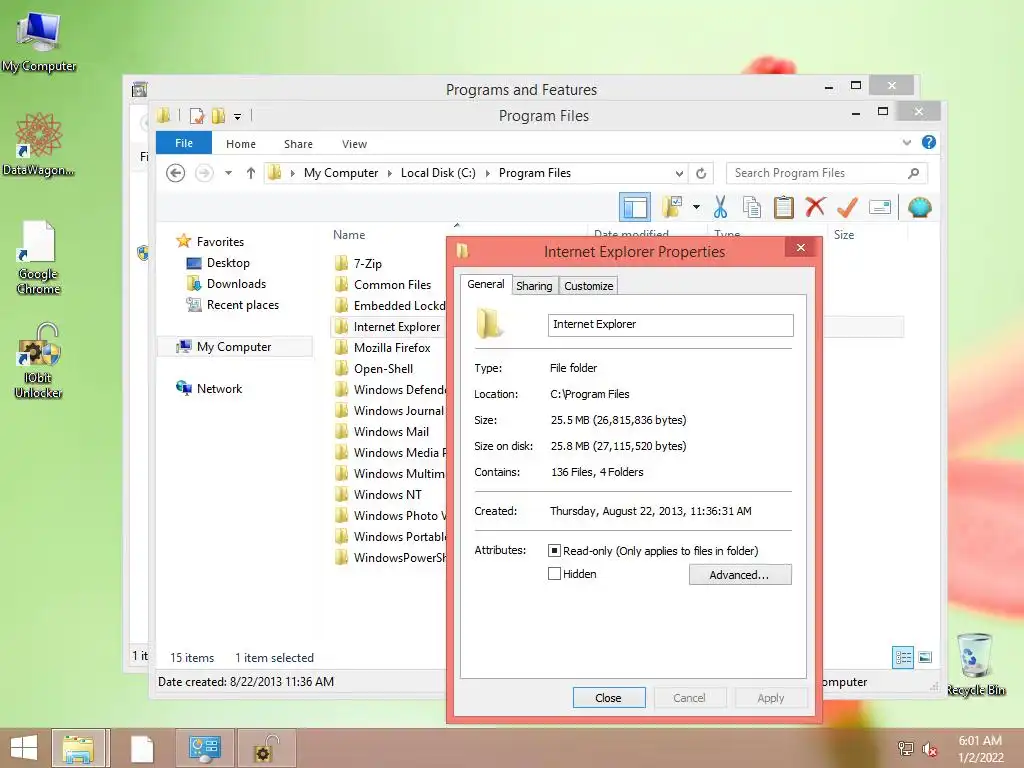This screenshot has height=768, width=1024.
Task: Open the File ribbon tab
Action: pyautogui.click(x=184, y=143)
